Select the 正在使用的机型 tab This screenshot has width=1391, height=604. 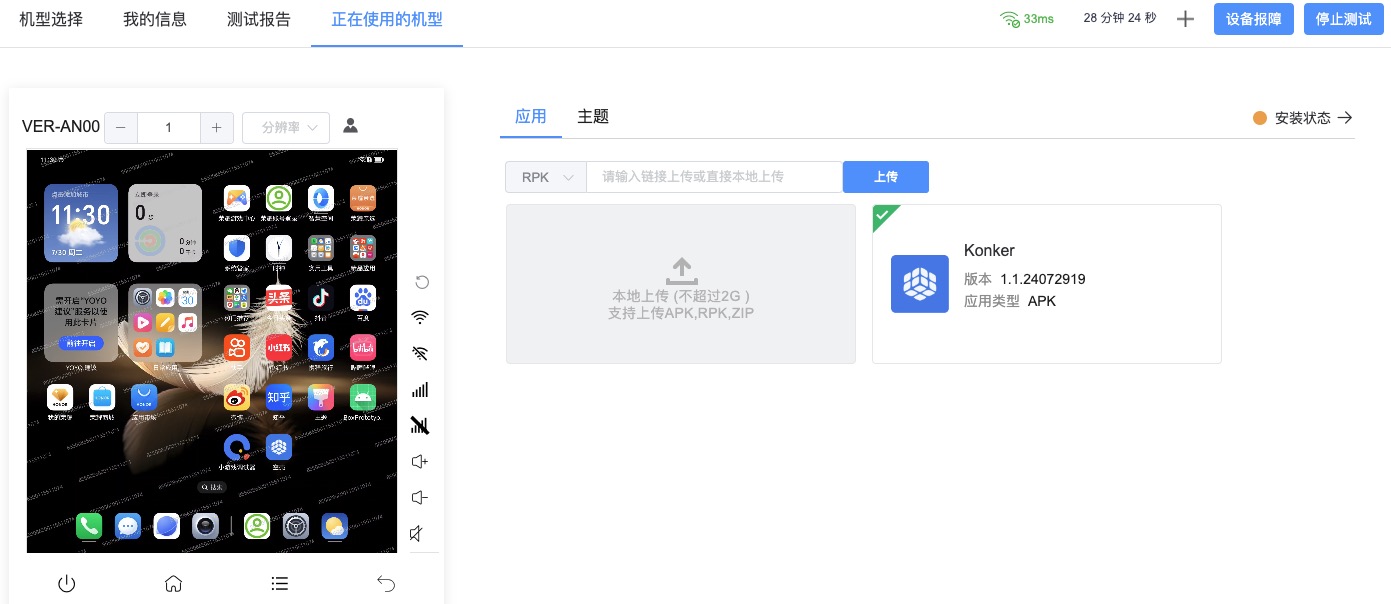point(387,19)
